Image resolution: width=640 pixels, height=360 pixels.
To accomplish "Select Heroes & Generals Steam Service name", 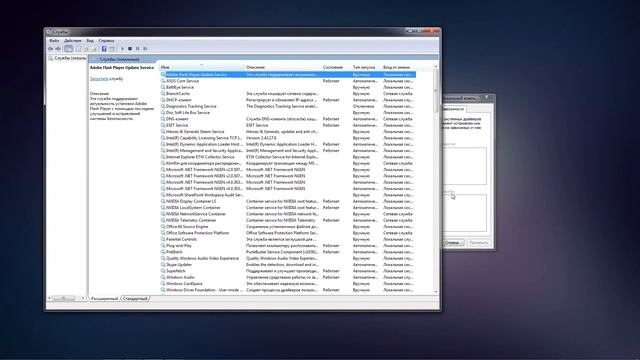I will coord(195,131).
